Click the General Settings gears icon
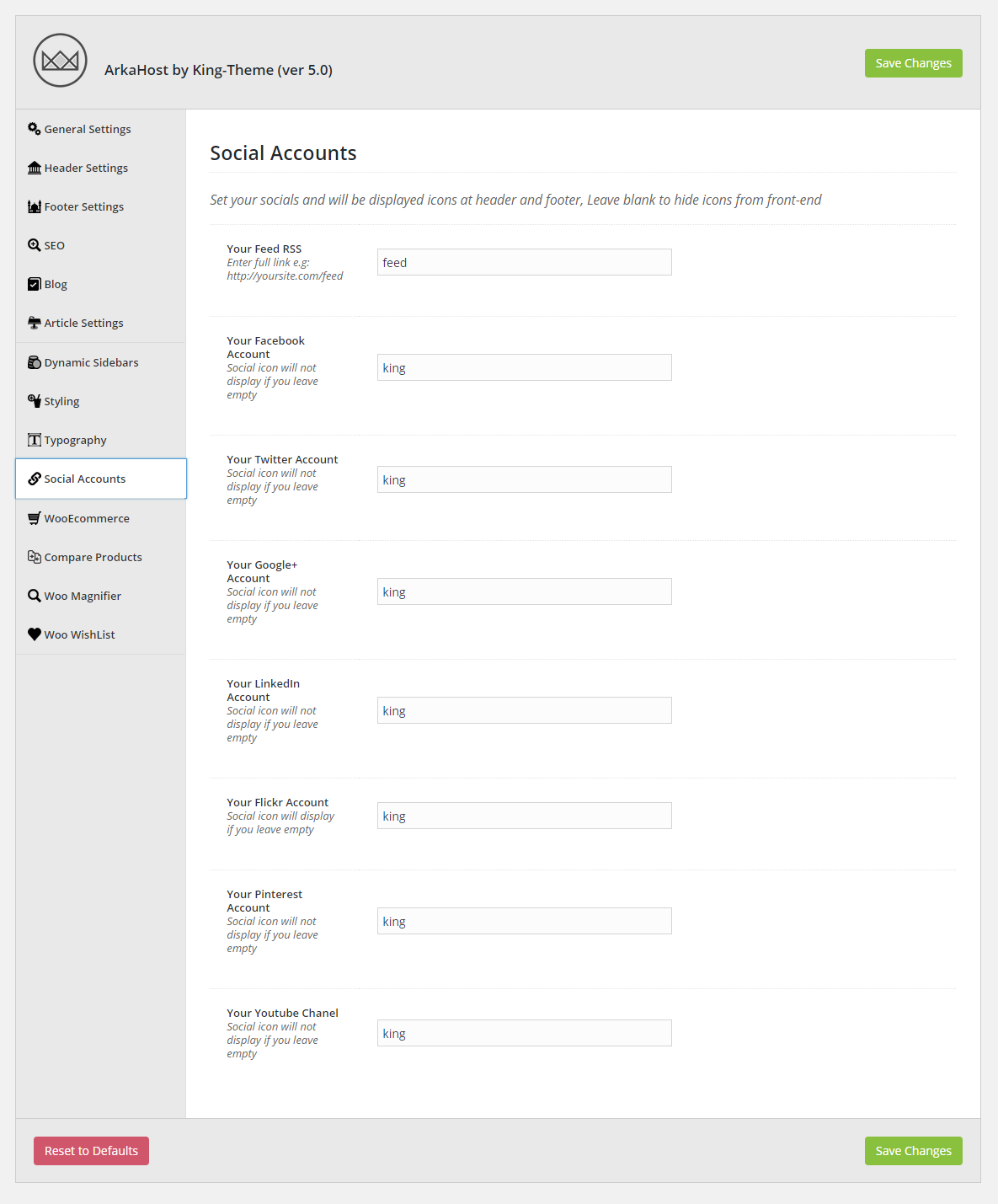This screenshot has height=1204, width=998. pos(35,129)
